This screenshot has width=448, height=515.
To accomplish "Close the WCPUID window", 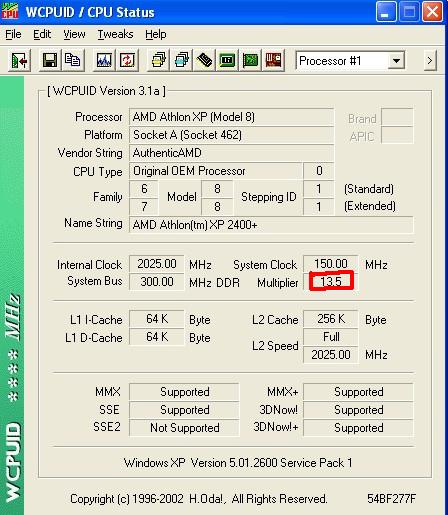I will (433, 12).
